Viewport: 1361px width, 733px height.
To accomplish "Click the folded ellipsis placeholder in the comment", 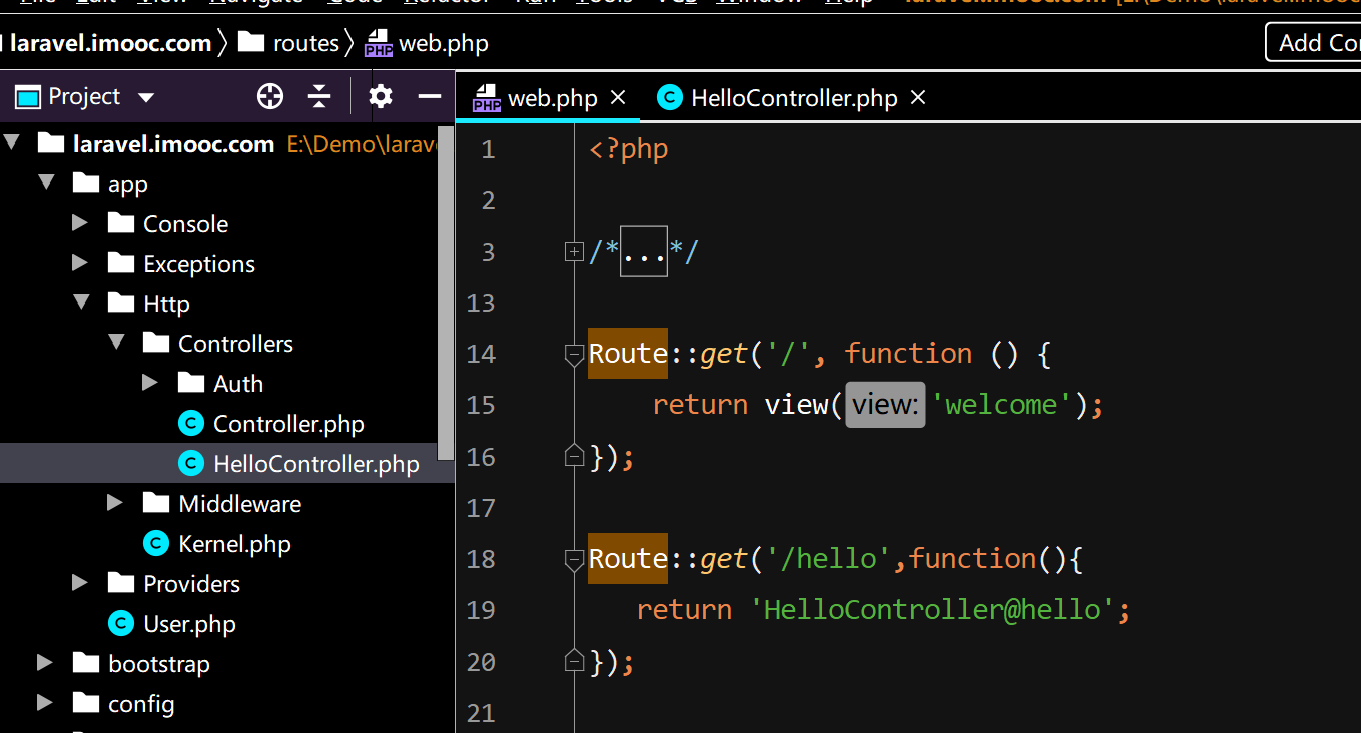I will coord(644,252).
